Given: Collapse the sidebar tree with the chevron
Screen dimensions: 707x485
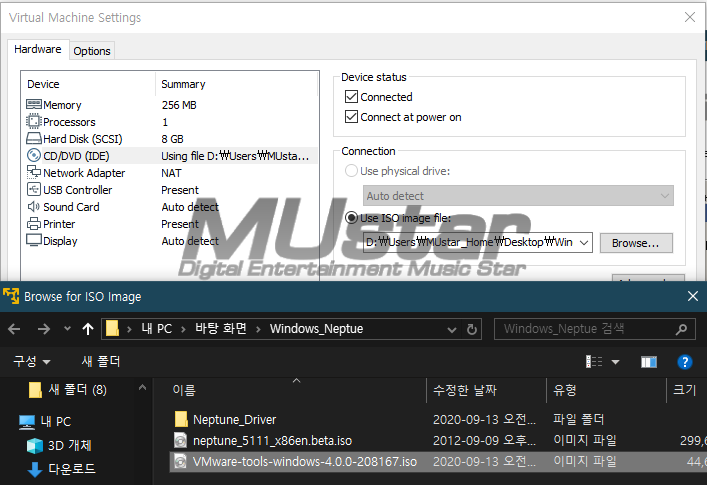Looking at the screenshot, I should [142, 388].
